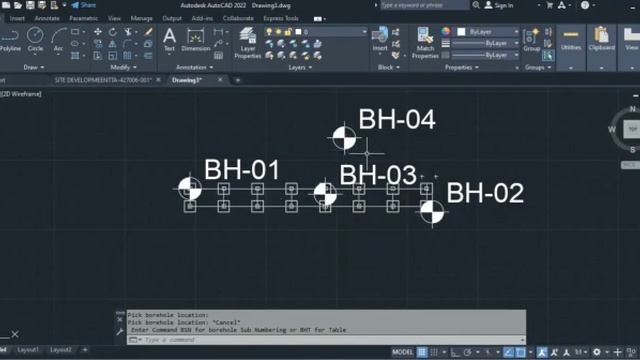Screen dimensions: 640x360
Task: Select the Polyline tool
Action: (x=10, y=40)
